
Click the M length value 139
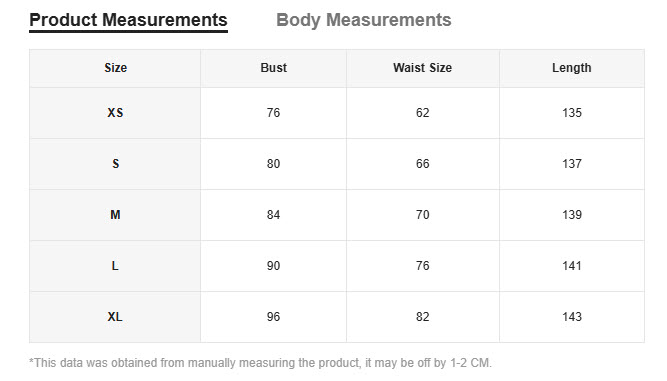point(572,215)
